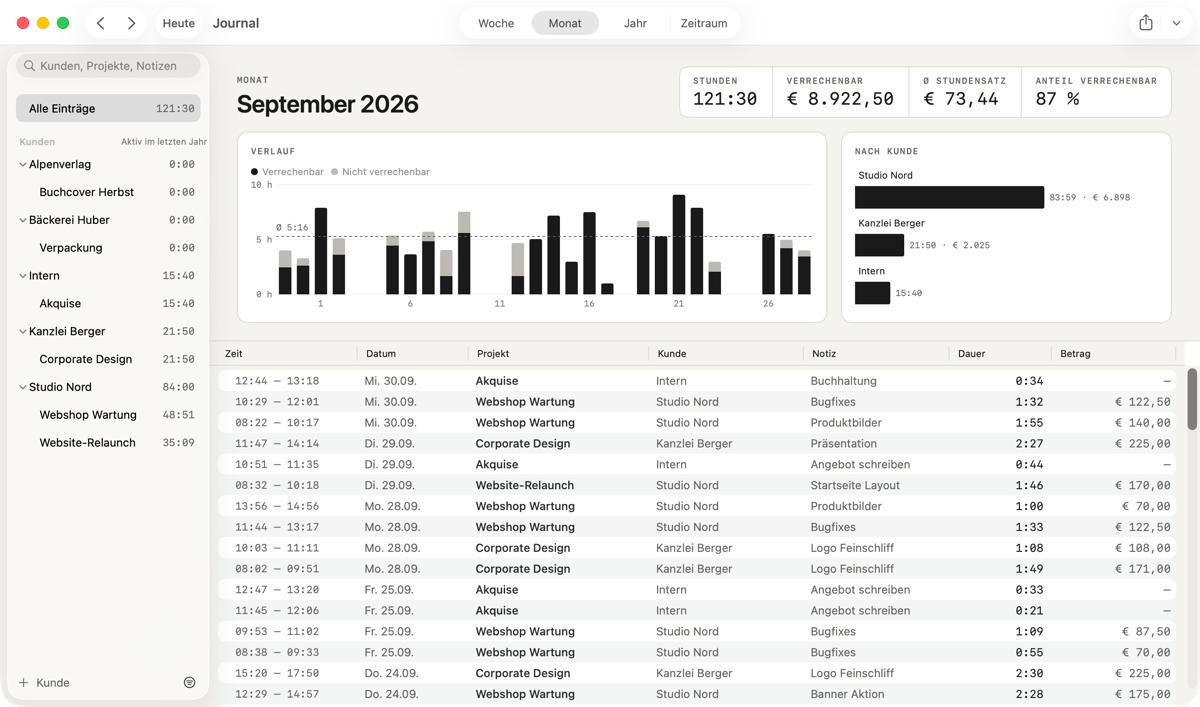
Task: Click the magnifier icon in search
Action: (30, 66)
